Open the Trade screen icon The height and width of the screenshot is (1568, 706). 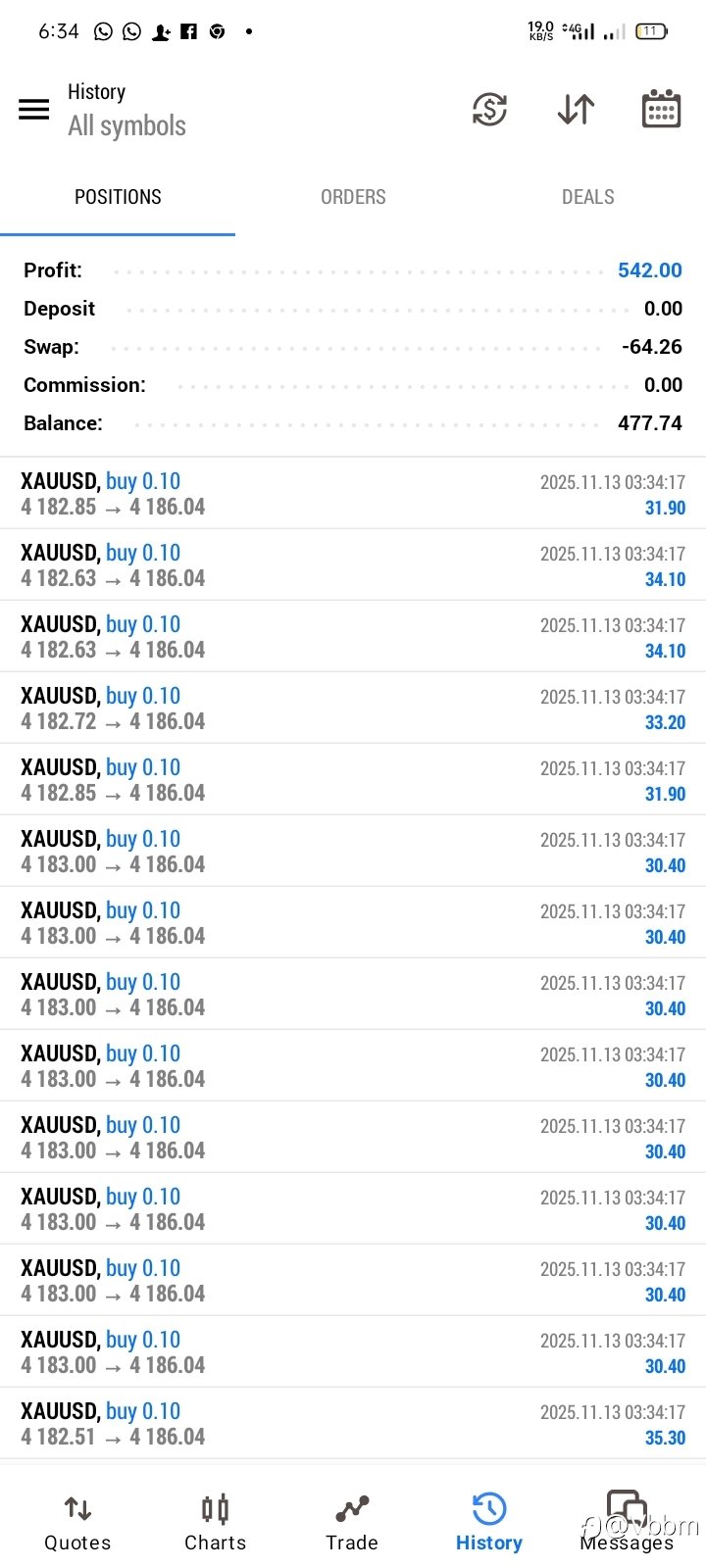[352, 1509]
